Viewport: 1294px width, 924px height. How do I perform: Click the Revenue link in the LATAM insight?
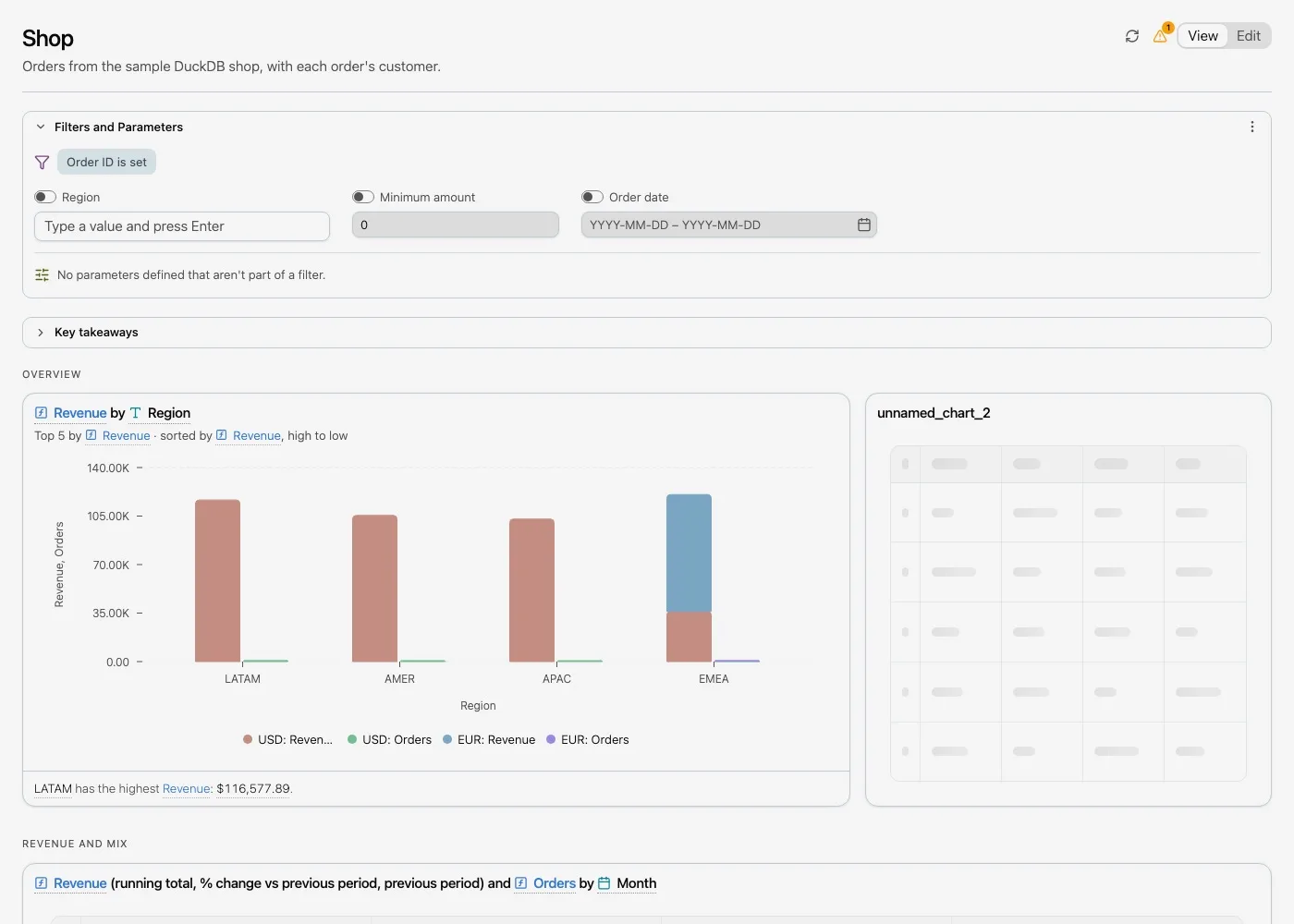coord(187,789)
